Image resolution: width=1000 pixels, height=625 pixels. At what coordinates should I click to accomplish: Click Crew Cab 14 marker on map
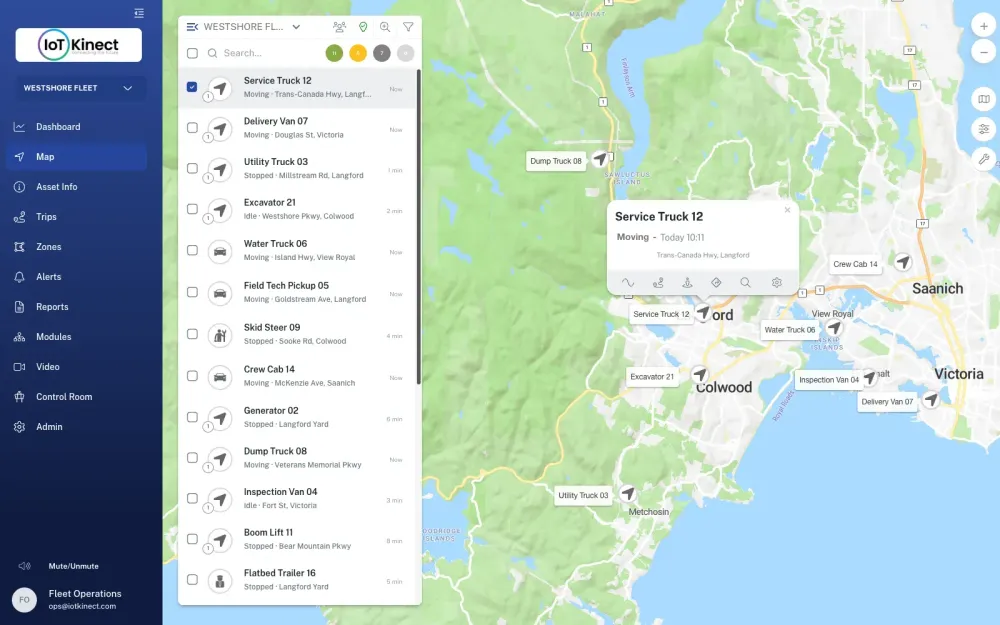click(x=902, y=261)
